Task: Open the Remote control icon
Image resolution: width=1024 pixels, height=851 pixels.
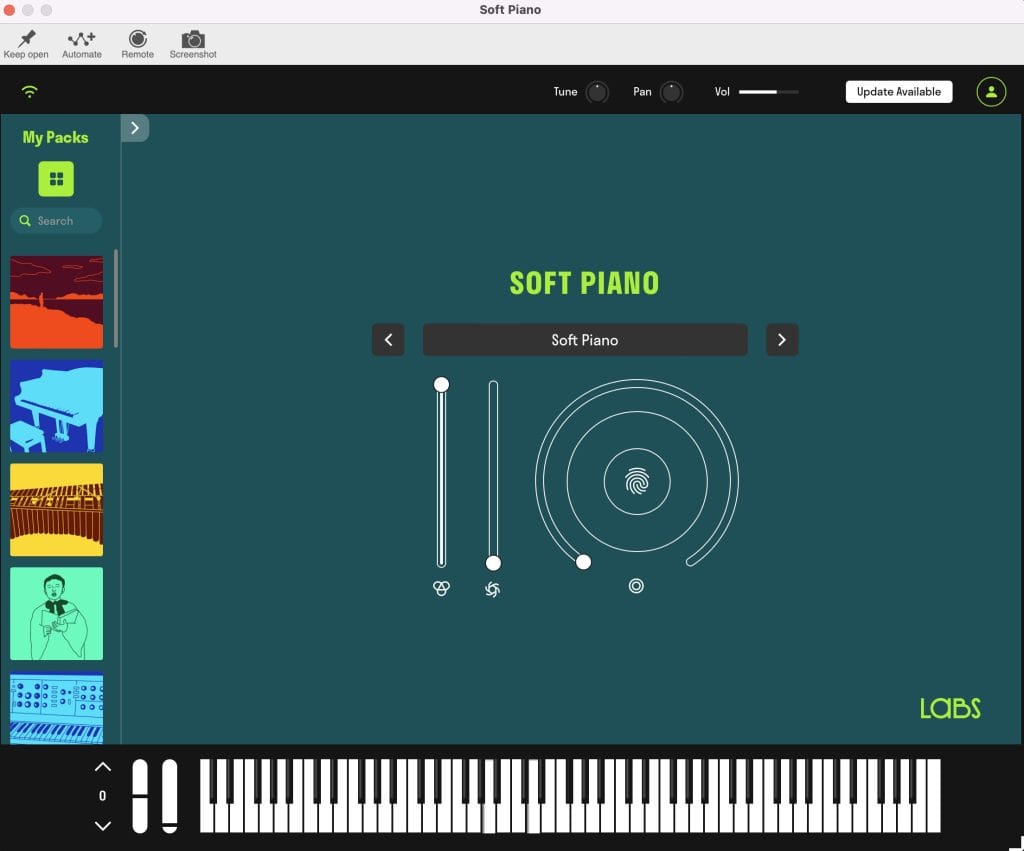Action: tap(137, 40)
